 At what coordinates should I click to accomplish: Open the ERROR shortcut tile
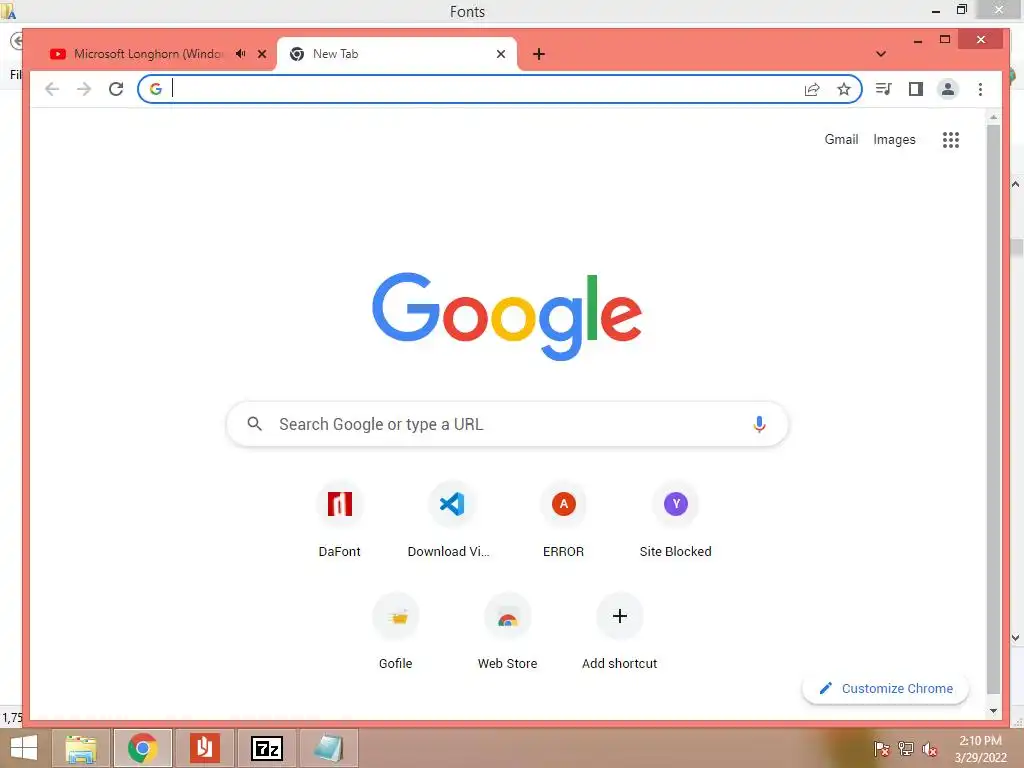click(564, 520)
